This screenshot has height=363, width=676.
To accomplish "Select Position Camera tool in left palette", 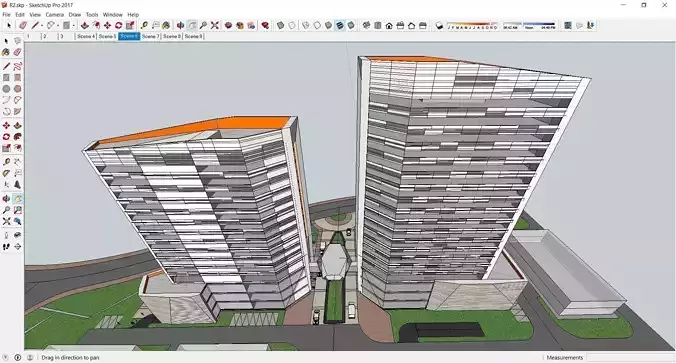I will tap(6, 235).
